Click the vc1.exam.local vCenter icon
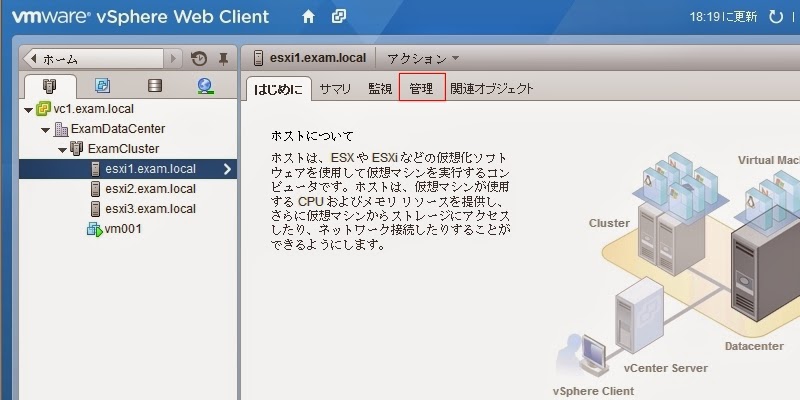The width and height of the screenshot is (800, 400). click(43, 109)
